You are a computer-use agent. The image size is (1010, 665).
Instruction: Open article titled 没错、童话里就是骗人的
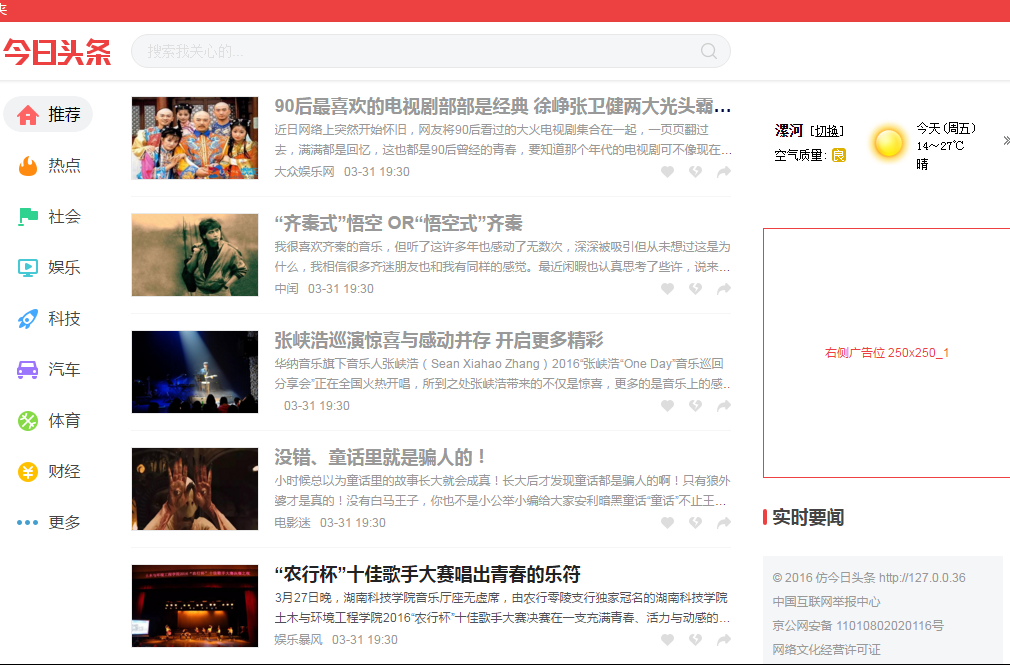(x=381, y=457)
